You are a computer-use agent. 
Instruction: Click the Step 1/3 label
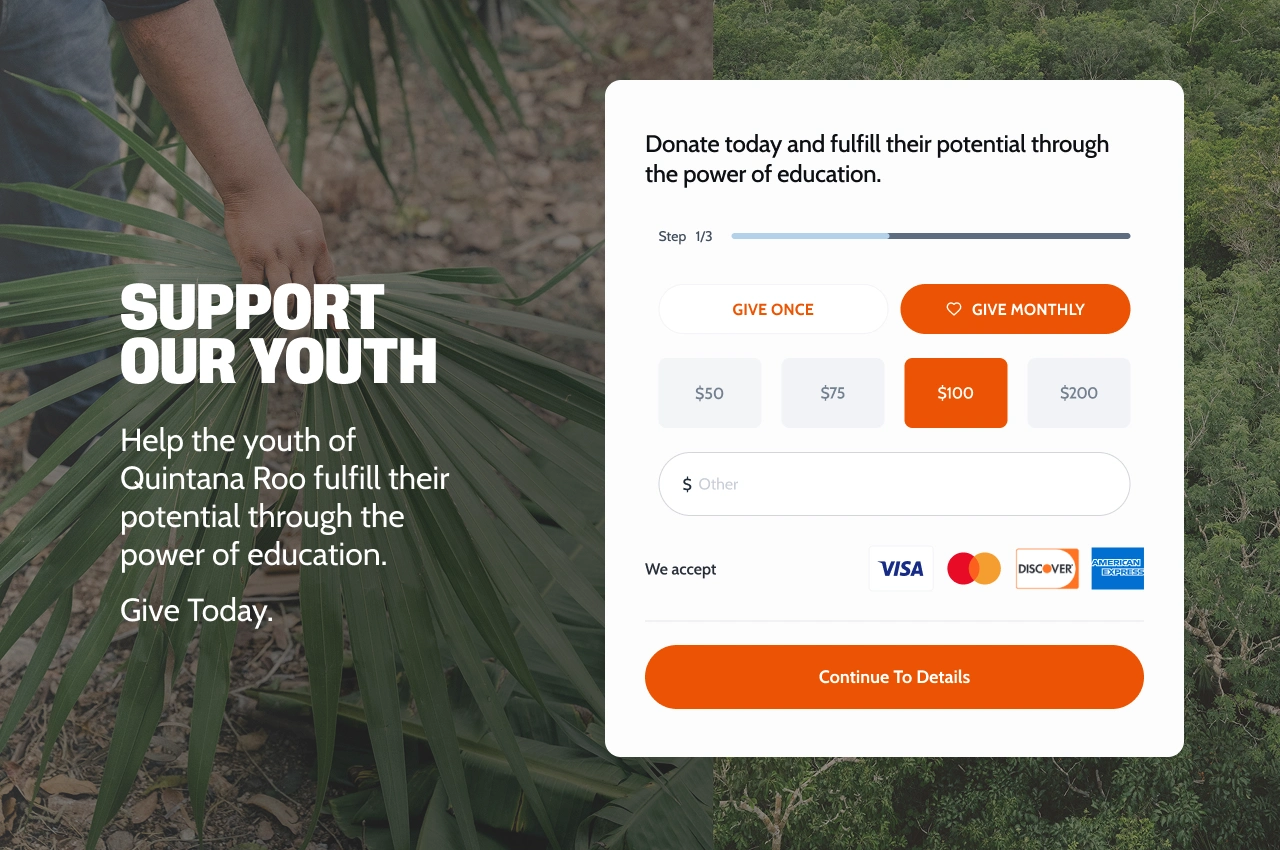[685, 237]
